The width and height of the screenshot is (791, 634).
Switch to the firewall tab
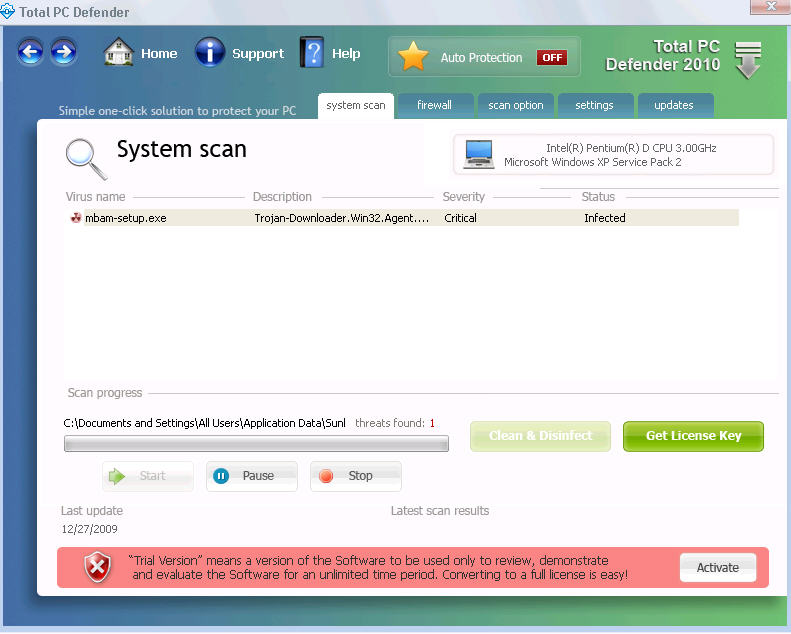434,105
